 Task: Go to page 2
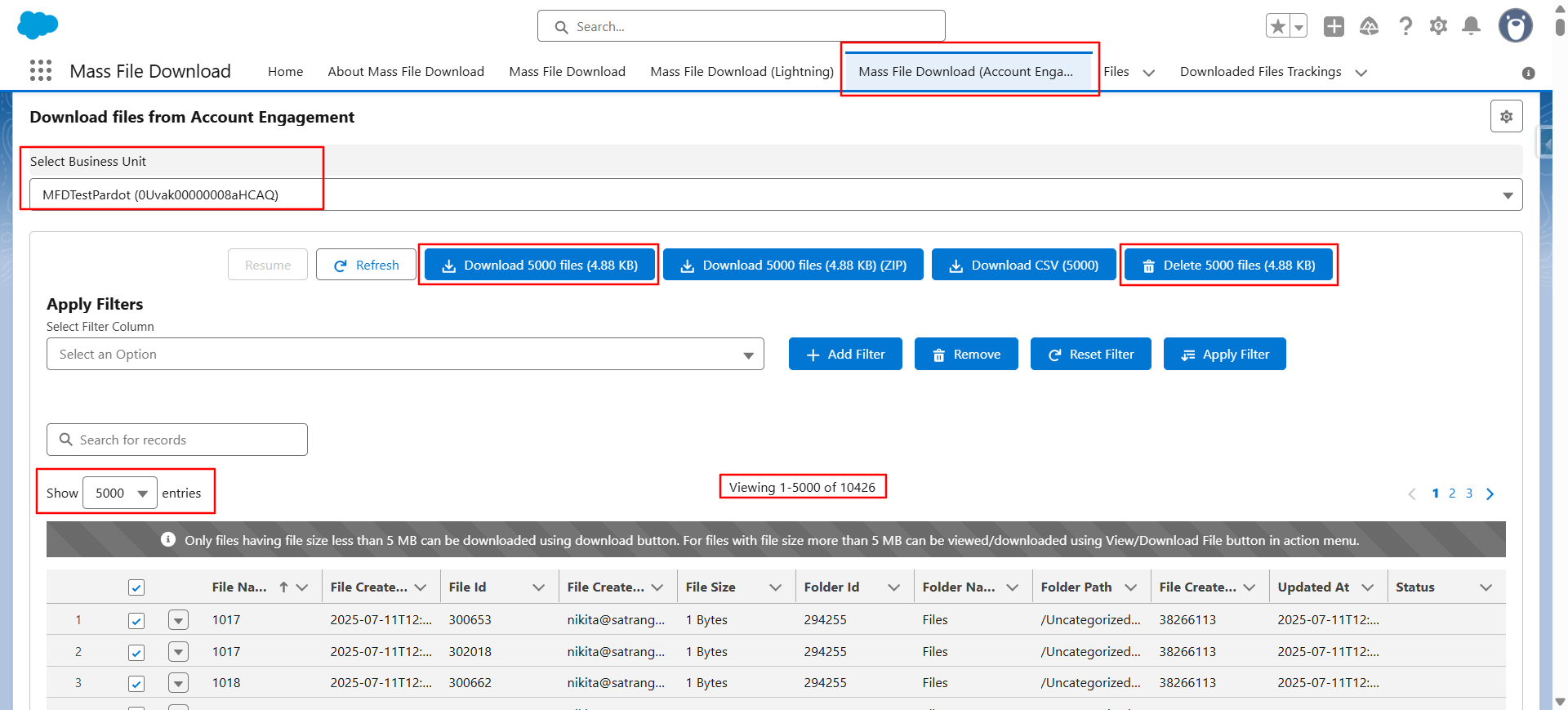[1452, 493]
